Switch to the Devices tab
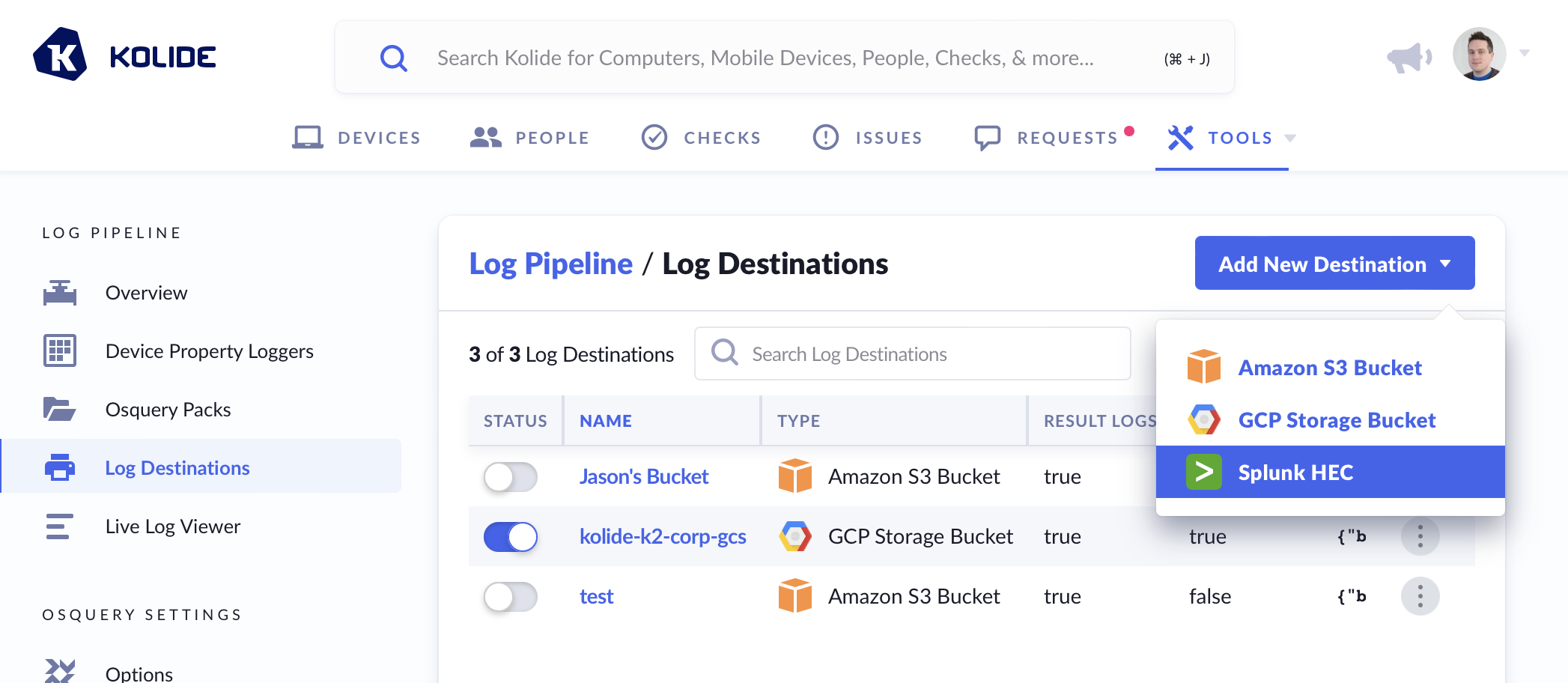1568x683 pixels. pyautogui.click(x=356, y=138)
